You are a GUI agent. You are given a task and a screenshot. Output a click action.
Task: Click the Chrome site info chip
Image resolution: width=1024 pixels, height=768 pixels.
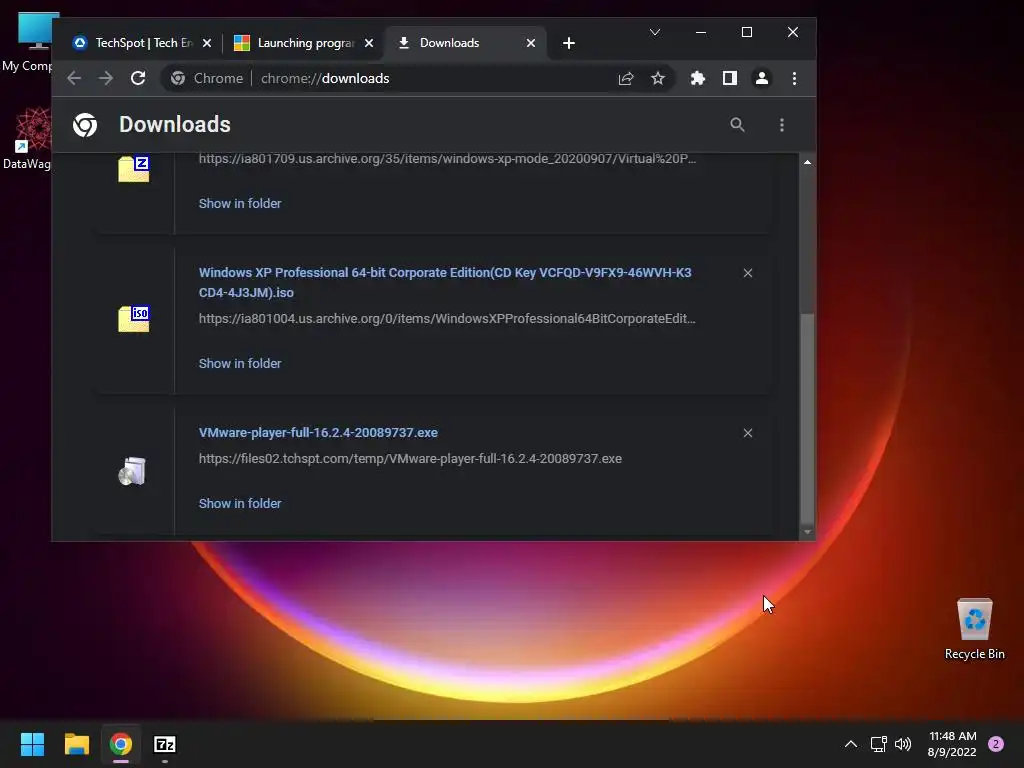pyautogui.click(x=206, y=78)
